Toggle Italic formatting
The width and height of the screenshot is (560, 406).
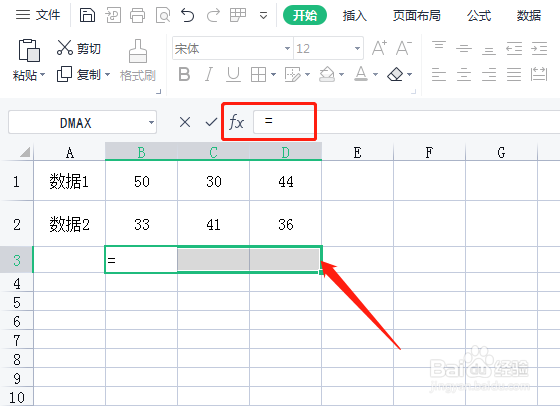(x=209, y=75)
